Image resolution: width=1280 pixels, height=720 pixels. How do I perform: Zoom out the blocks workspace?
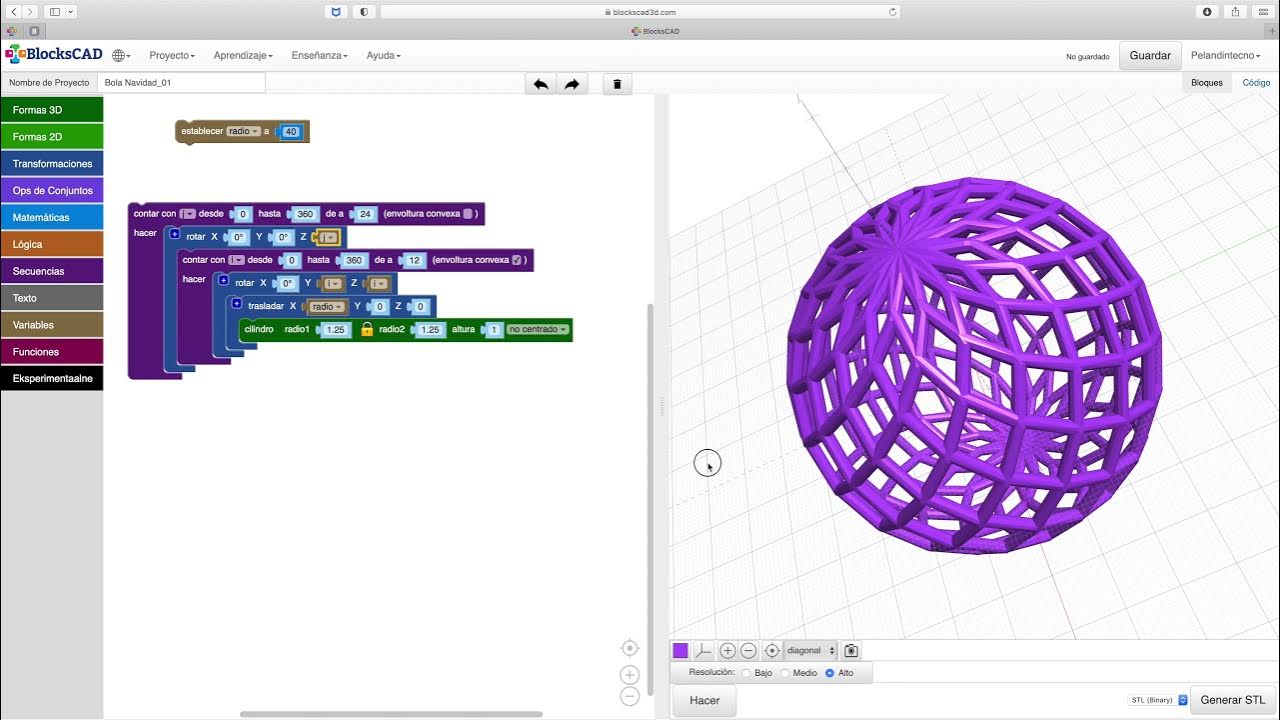coord(629,696)
